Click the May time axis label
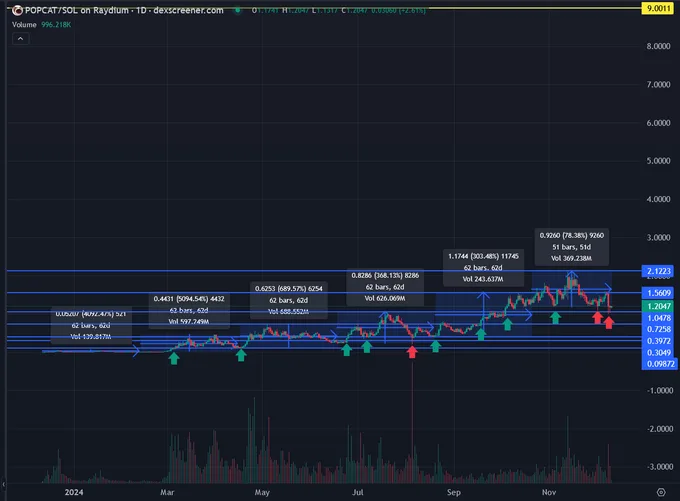Viewport: 680px width, 501px height. pos(262,492)
